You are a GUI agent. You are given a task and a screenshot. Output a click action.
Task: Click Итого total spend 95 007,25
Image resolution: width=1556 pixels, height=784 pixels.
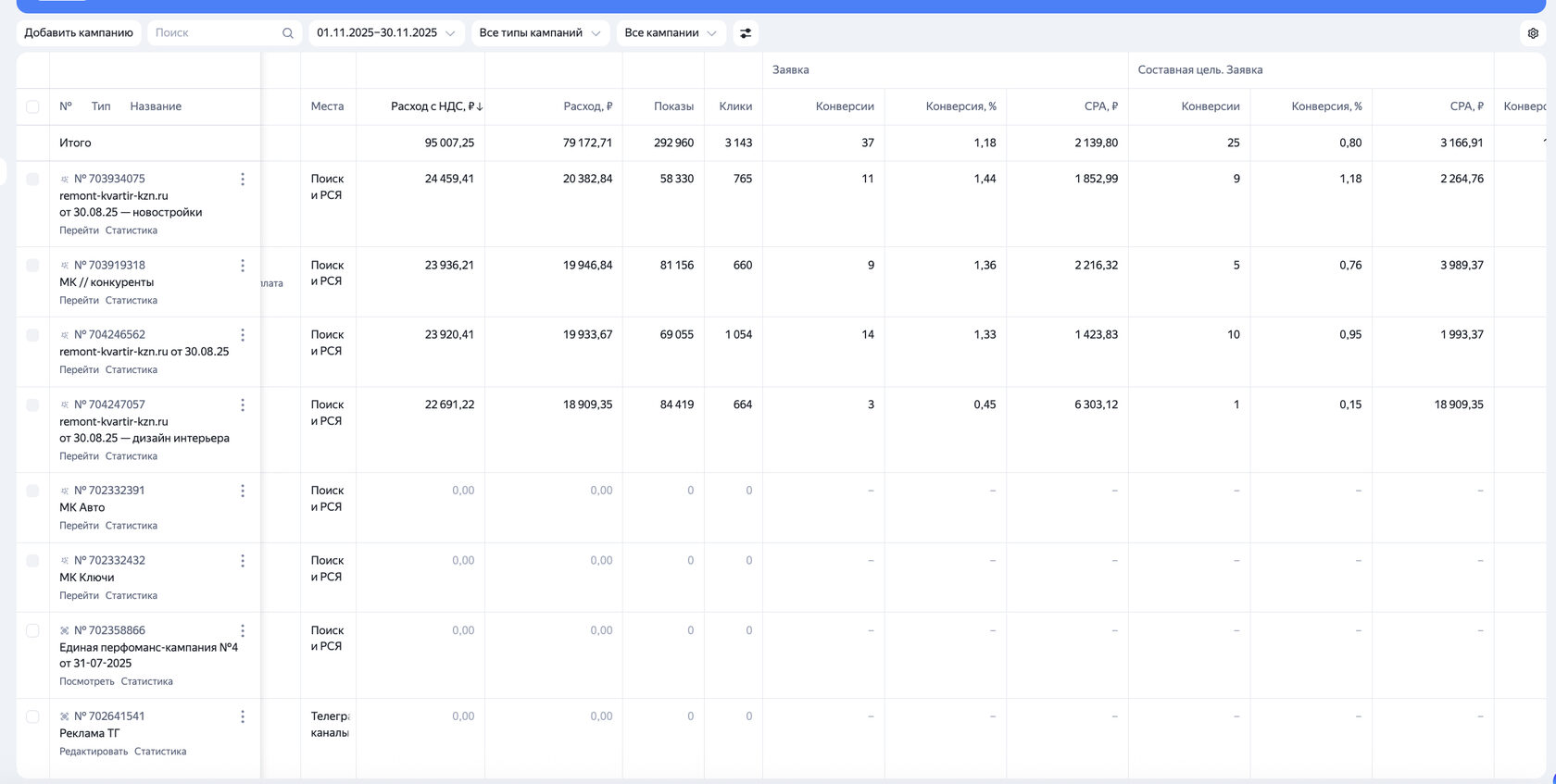(x=449, y=143)
